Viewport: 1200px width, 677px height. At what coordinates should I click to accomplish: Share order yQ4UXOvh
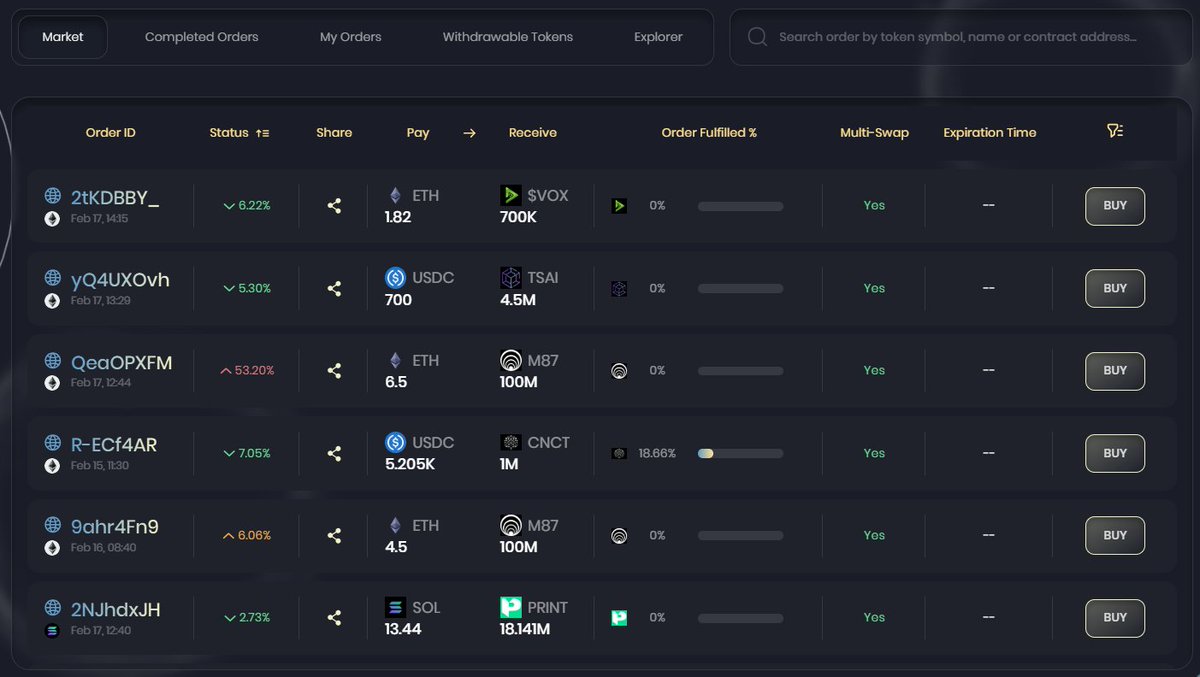(x=334, y=288)
